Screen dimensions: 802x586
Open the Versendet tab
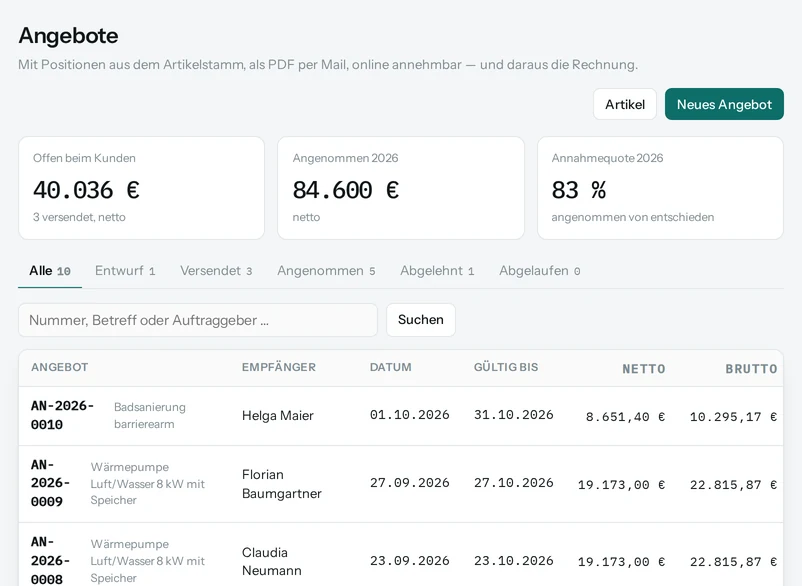(x=216, y=271)
